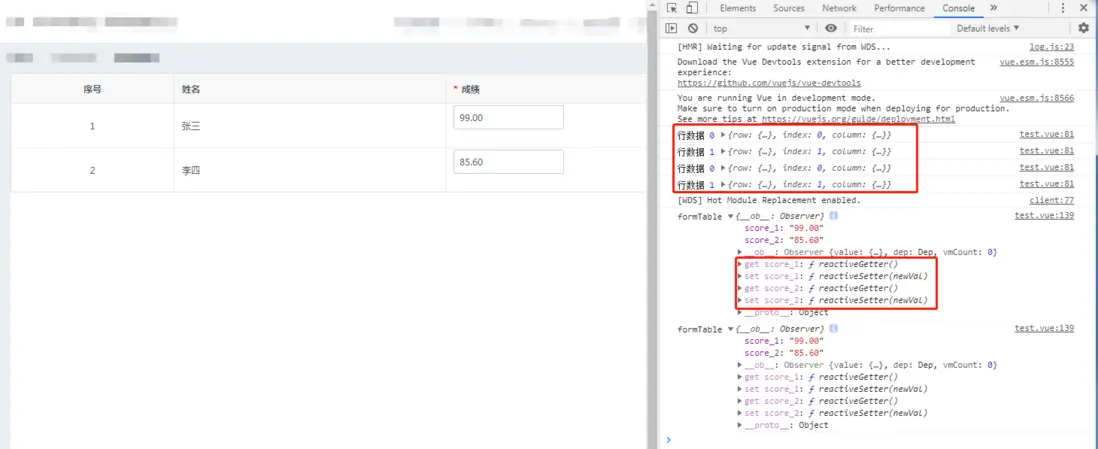Open source link vue.esm.js:8566
Viewport: 1098px width, 449px height.
[1037, 98]
